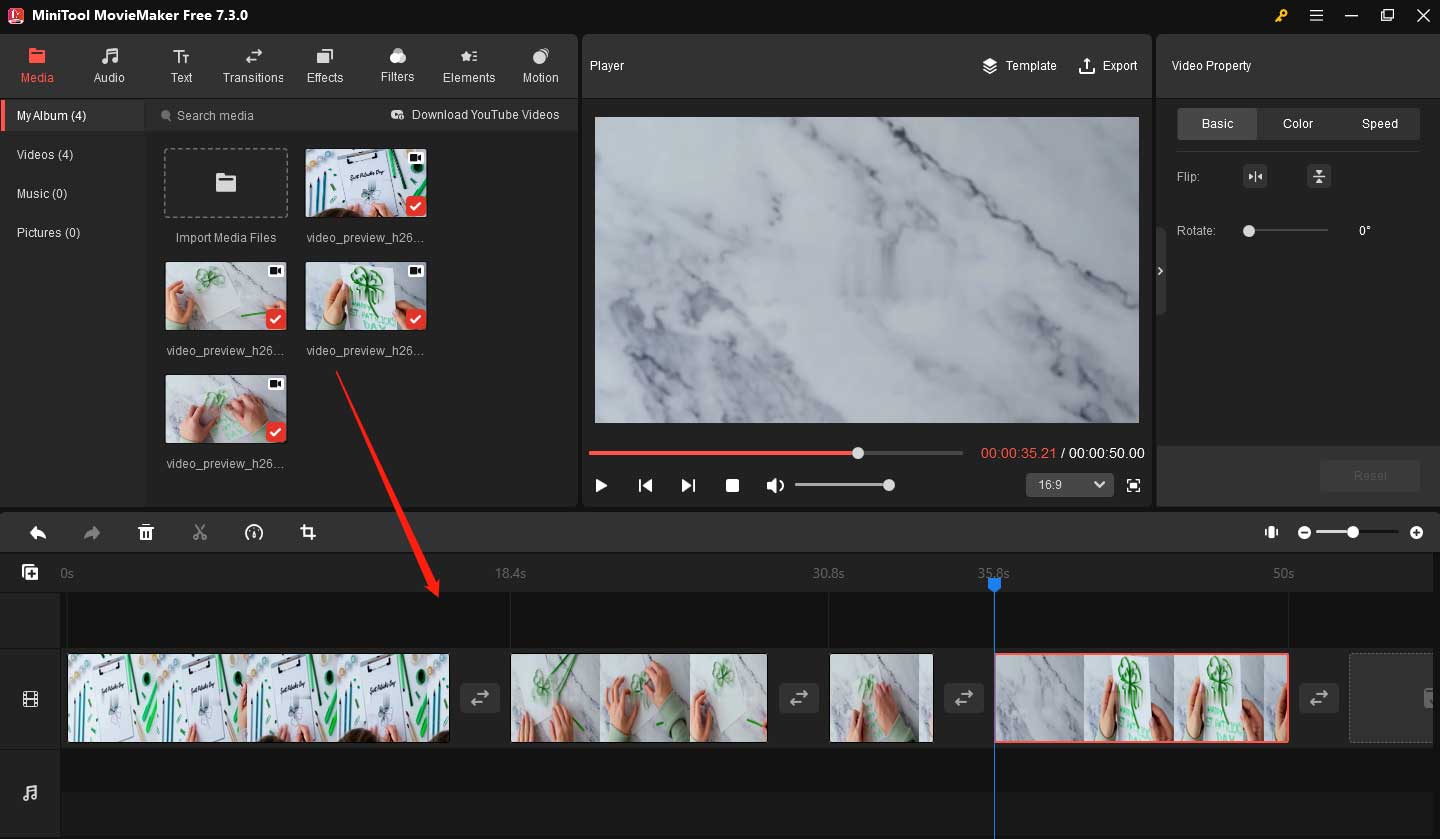
Task: Adjust the Rotate slider
Action: click(x=1288, y=231)
